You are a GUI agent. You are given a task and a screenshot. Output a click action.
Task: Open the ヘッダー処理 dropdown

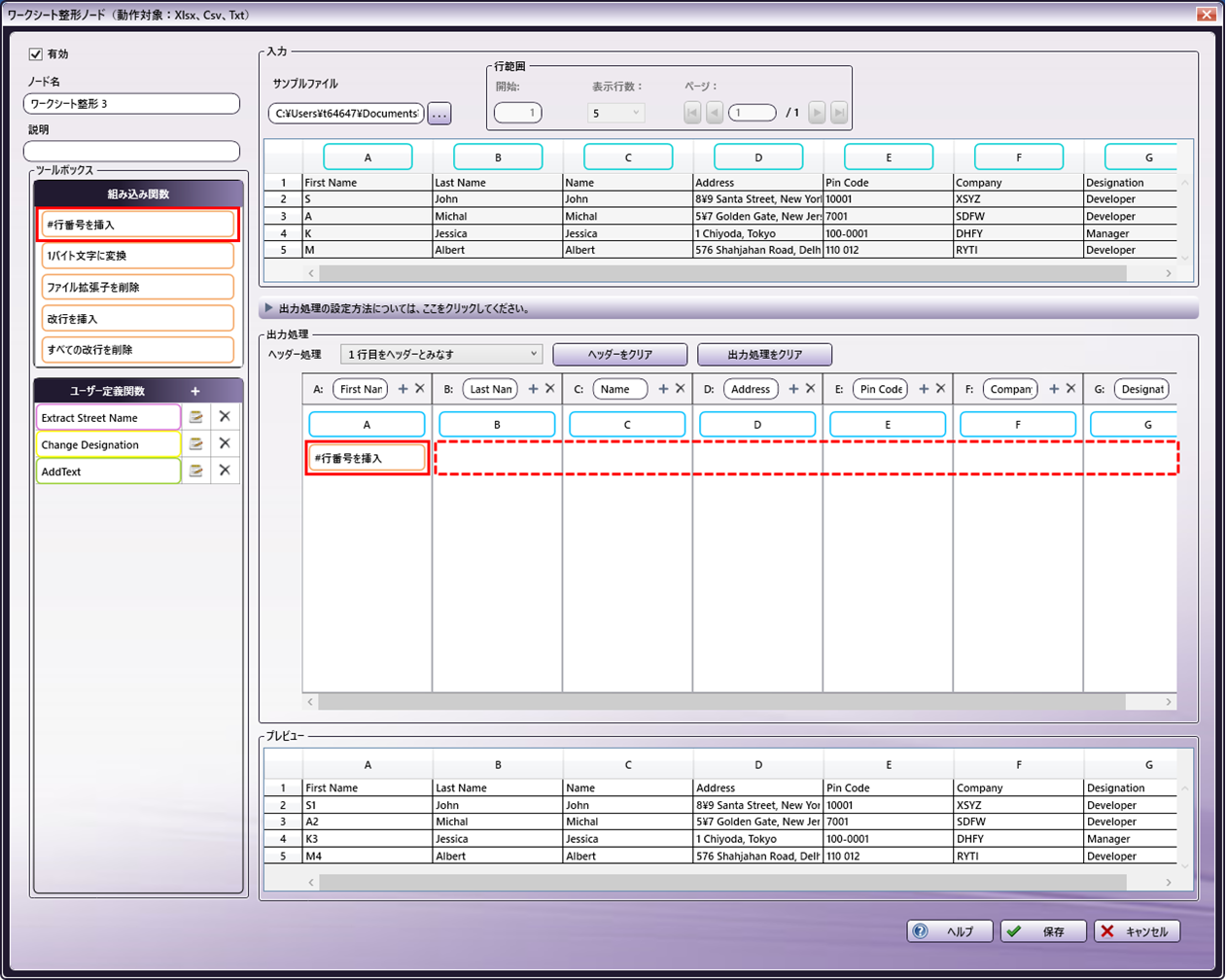441,354
